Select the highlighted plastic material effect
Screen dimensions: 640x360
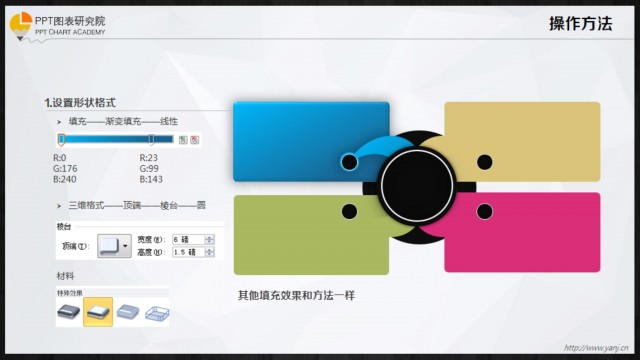pos(98,312)
